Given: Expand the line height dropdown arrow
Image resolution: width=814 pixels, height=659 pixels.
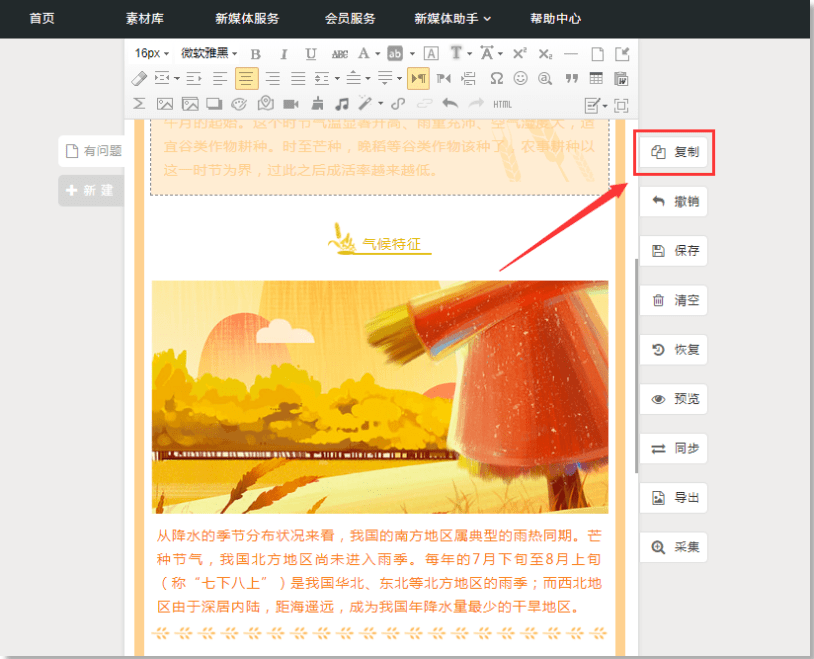Looking at the screenshot, I should click(337, 79).
